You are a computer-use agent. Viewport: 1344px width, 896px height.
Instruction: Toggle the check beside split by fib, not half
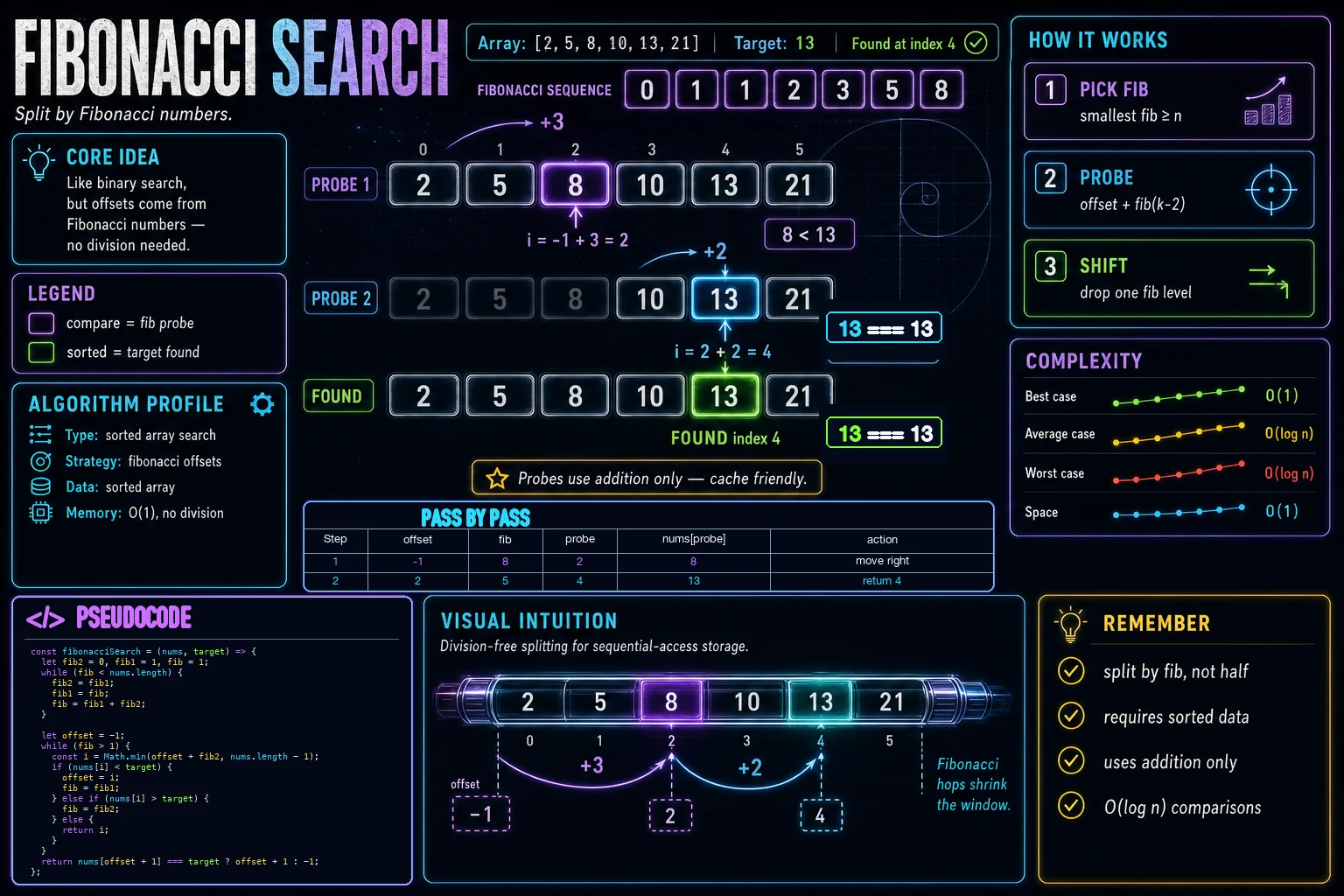point(1071,671)
